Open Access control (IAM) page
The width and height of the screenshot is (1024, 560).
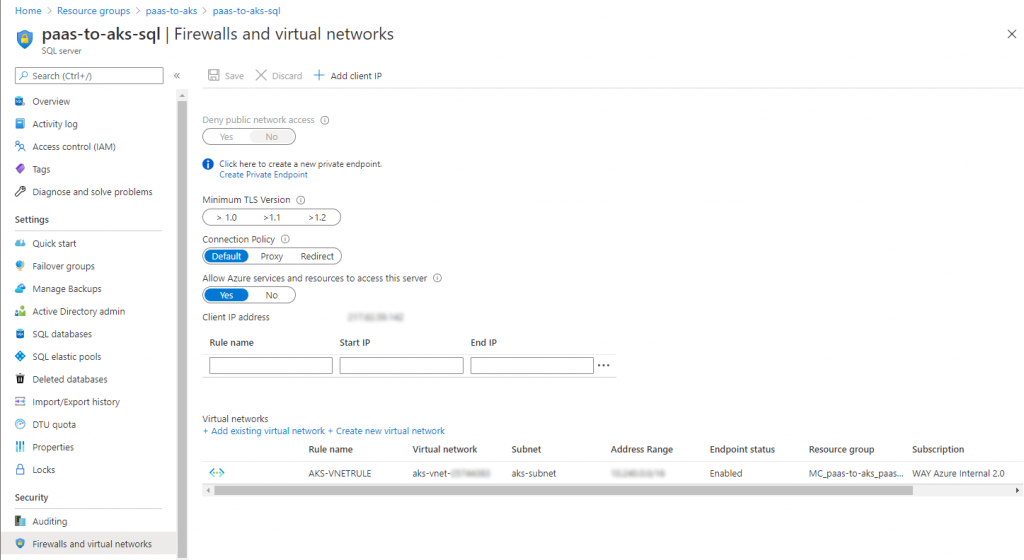click(x=74, y=147)
